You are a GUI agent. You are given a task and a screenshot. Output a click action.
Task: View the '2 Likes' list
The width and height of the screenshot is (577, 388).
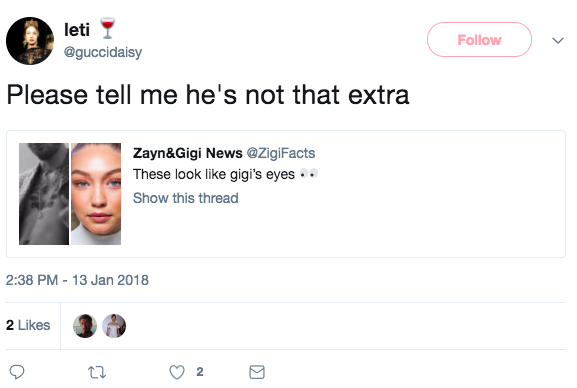pos(28,325)
